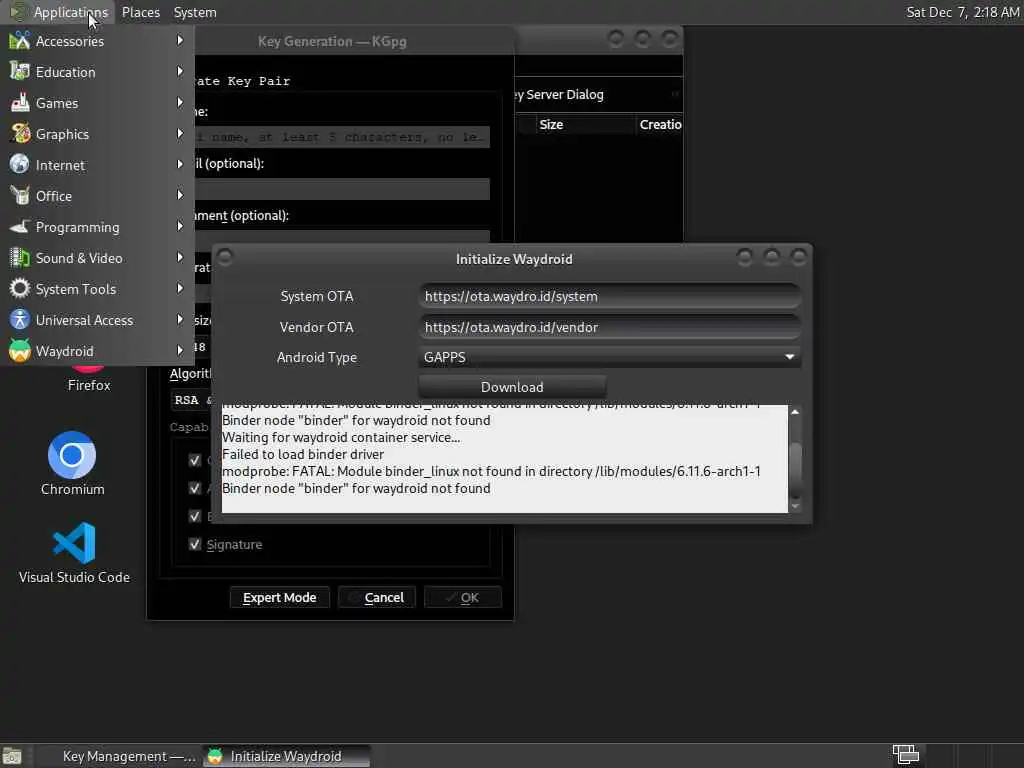
Task: Select the Games category icon
Action: [20, 103]
